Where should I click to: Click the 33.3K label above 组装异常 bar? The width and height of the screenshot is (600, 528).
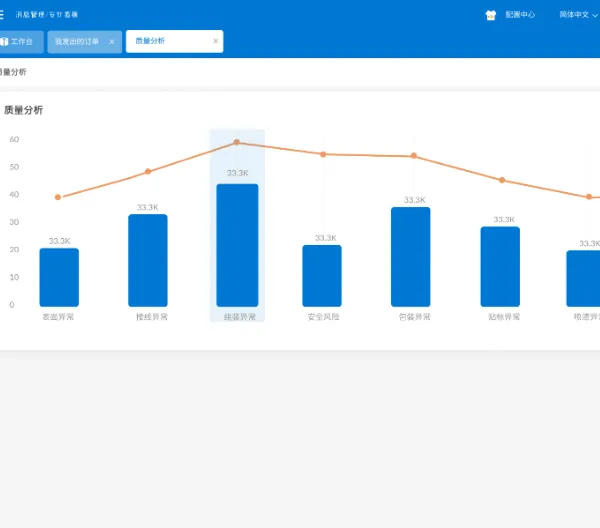(238, 173)
